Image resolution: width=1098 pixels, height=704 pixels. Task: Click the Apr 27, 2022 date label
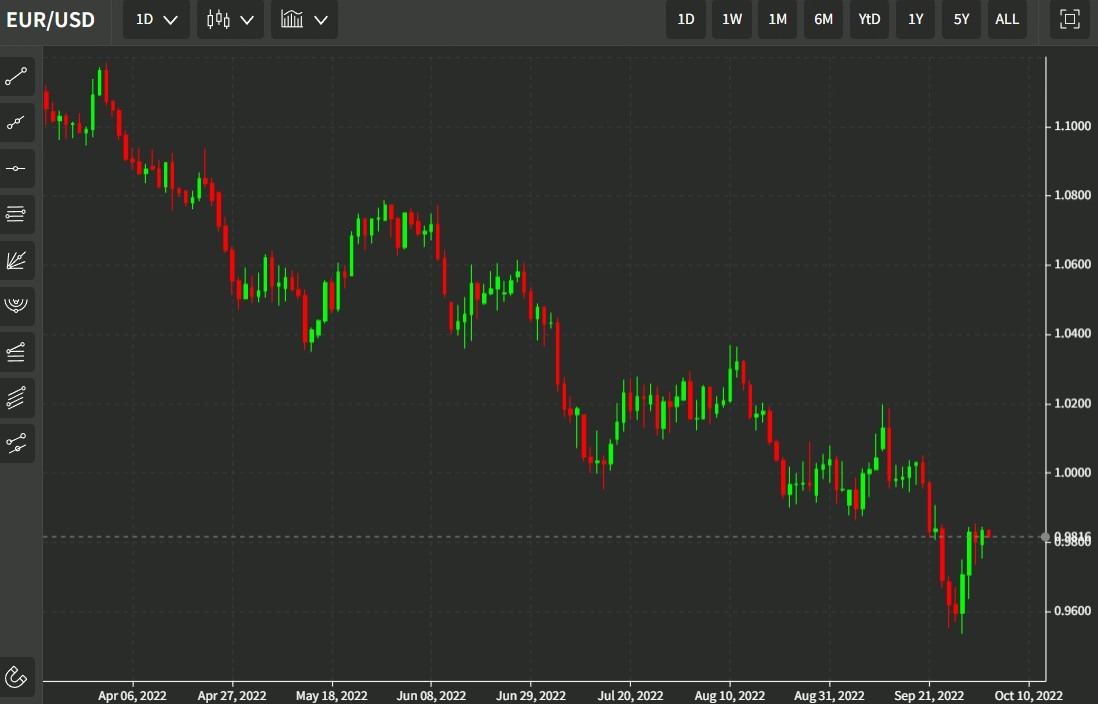[x=232, y=696]
